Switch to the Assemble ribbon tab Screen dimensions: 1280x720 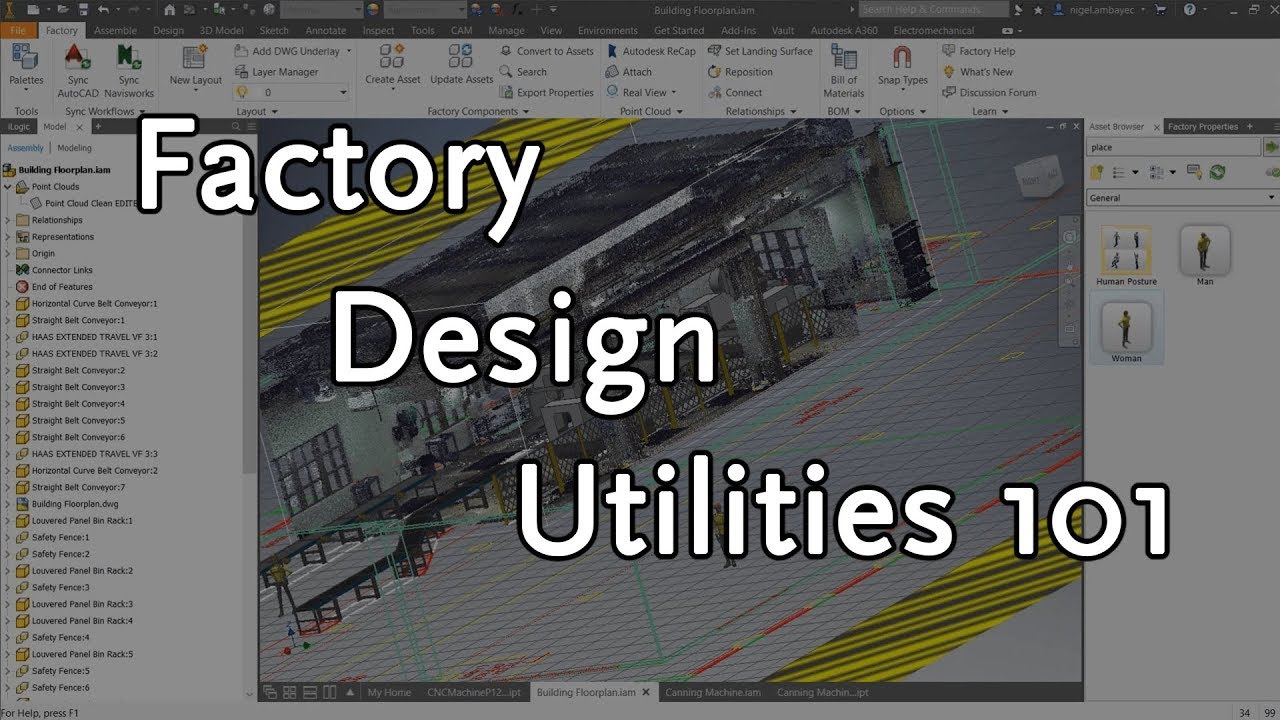(115, 31)
